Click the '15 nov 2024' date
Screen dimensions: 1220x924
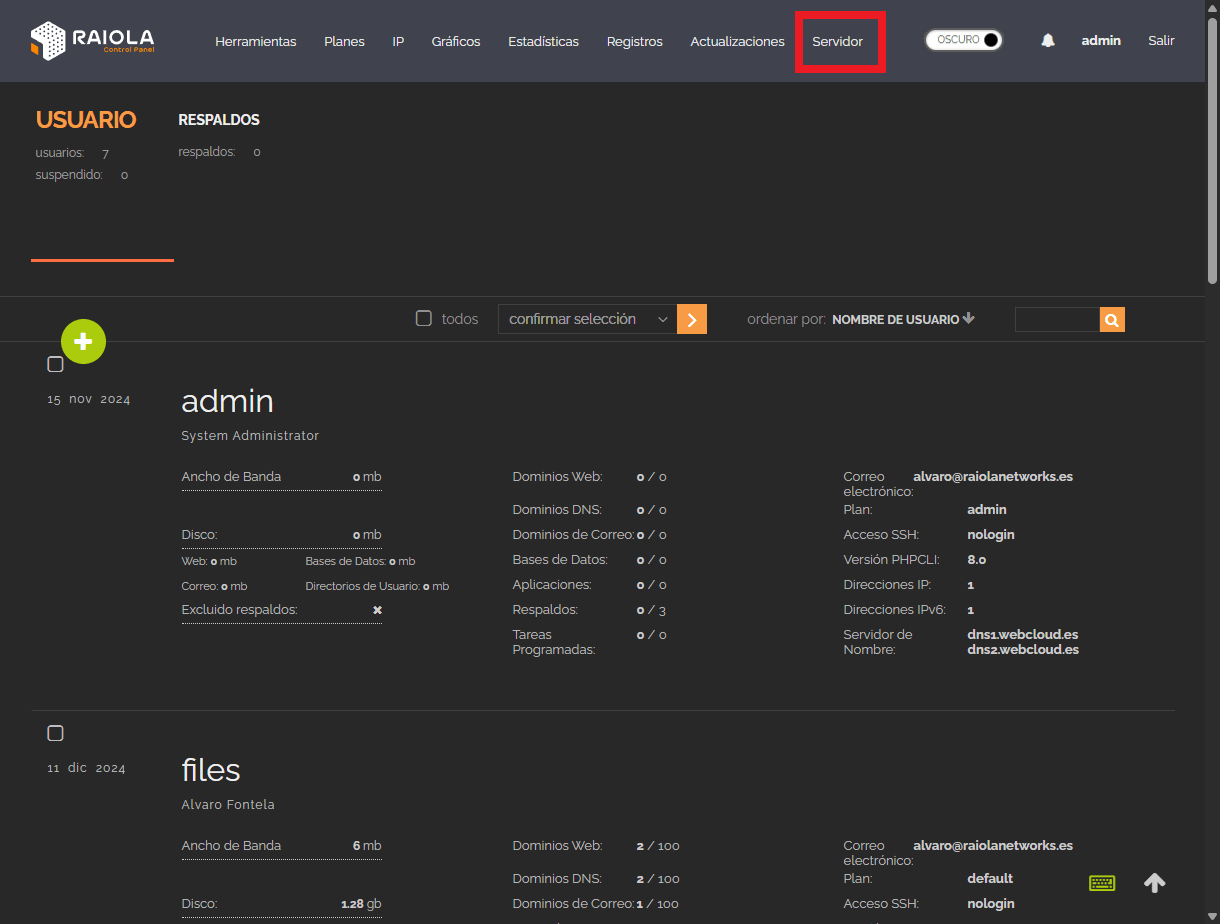pos(89,400)
